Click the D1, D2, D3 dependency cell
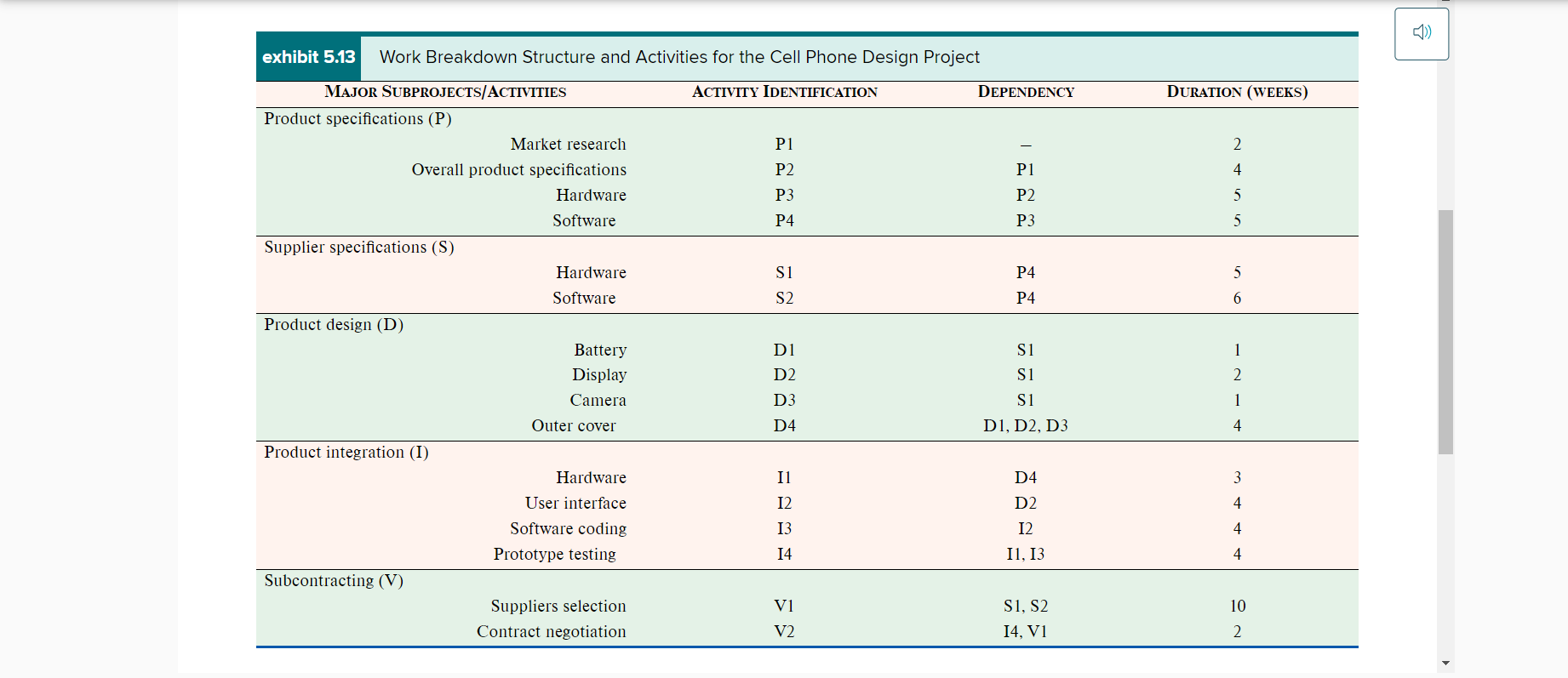 [x=1025, y=425]
